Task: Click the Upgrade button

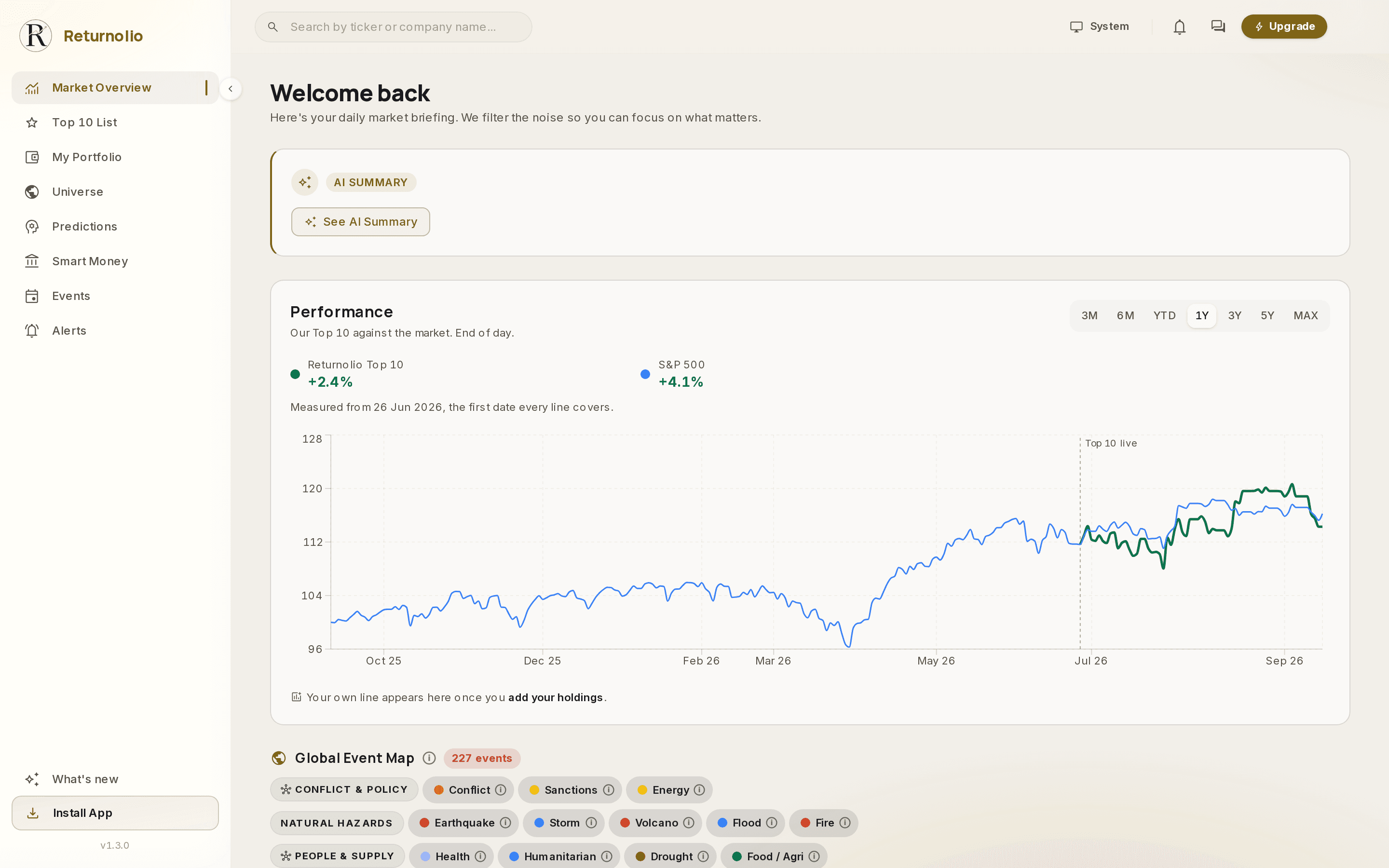Action: 1284,27
